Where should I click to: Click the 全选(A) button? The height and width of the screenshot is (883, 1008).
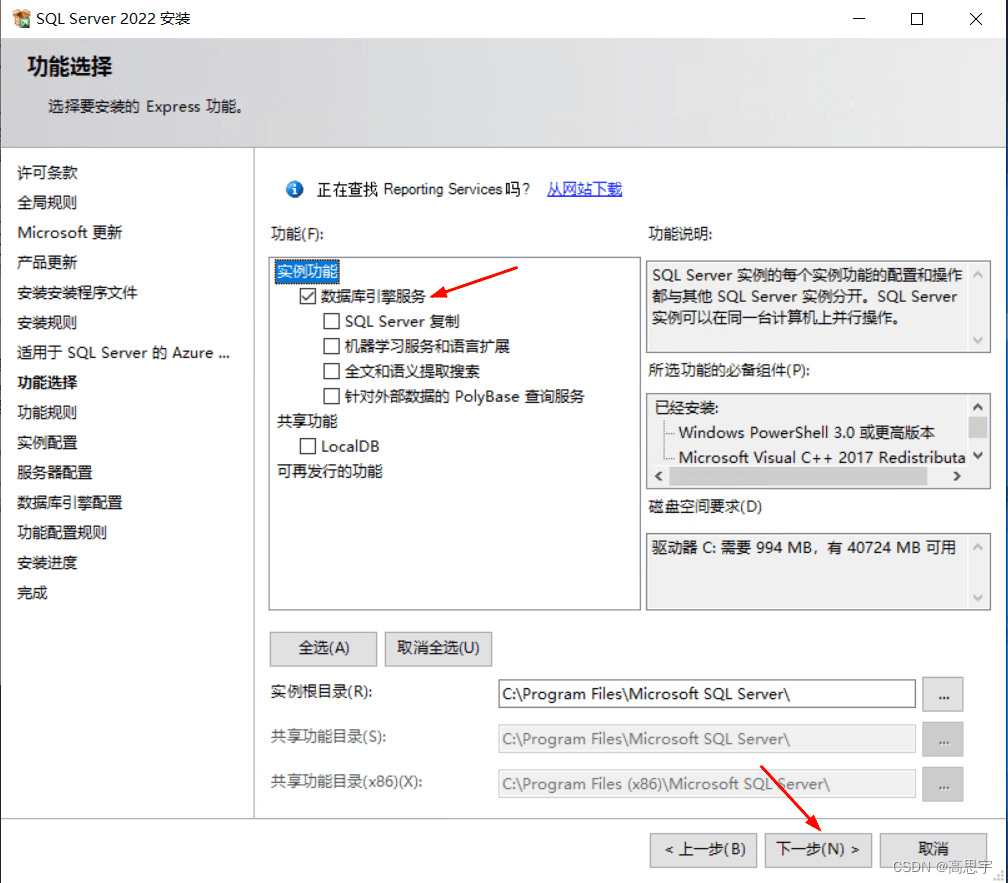click(323, 648)
